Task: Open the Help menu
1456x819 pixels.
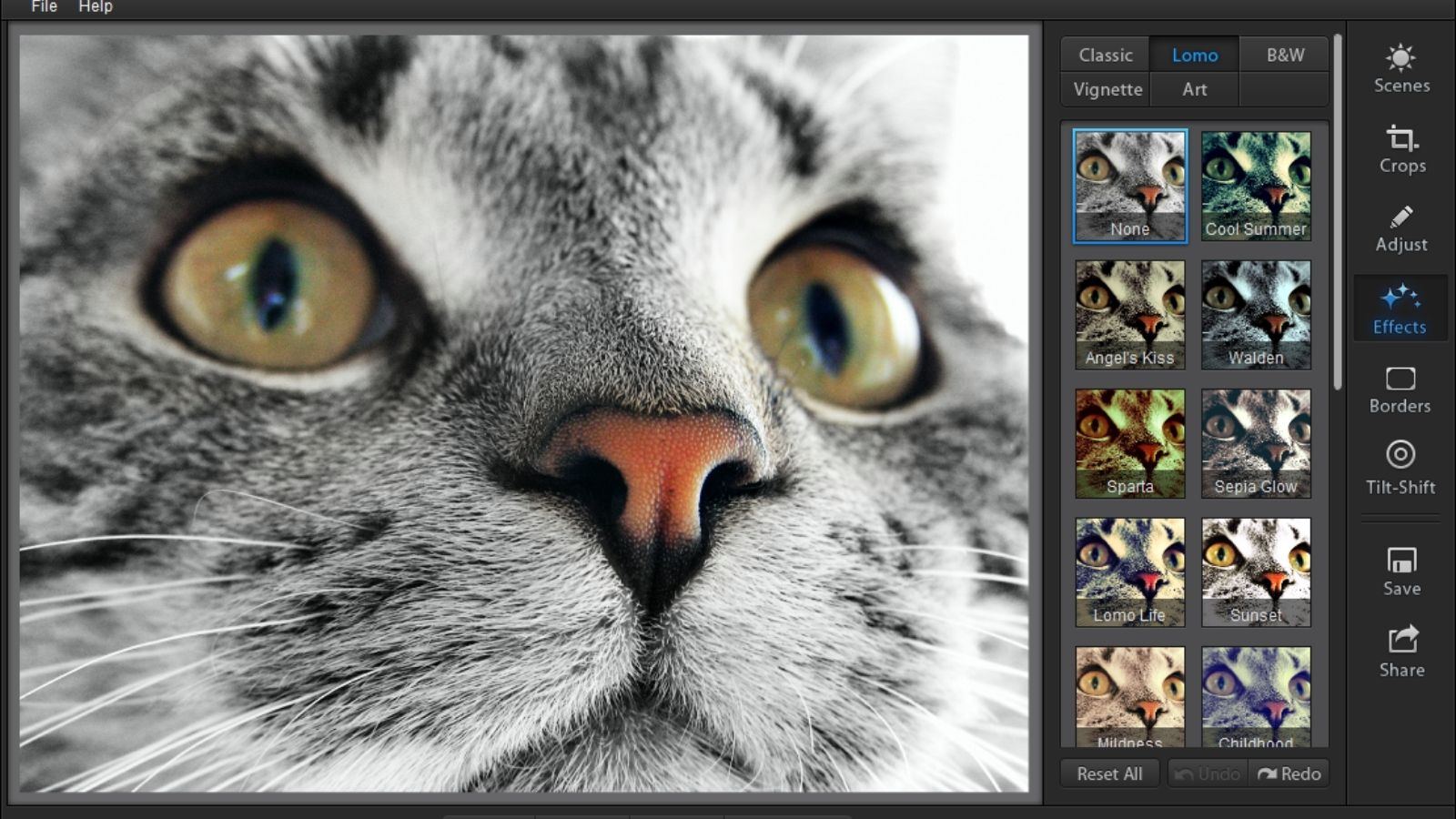Action: (96, 7)
